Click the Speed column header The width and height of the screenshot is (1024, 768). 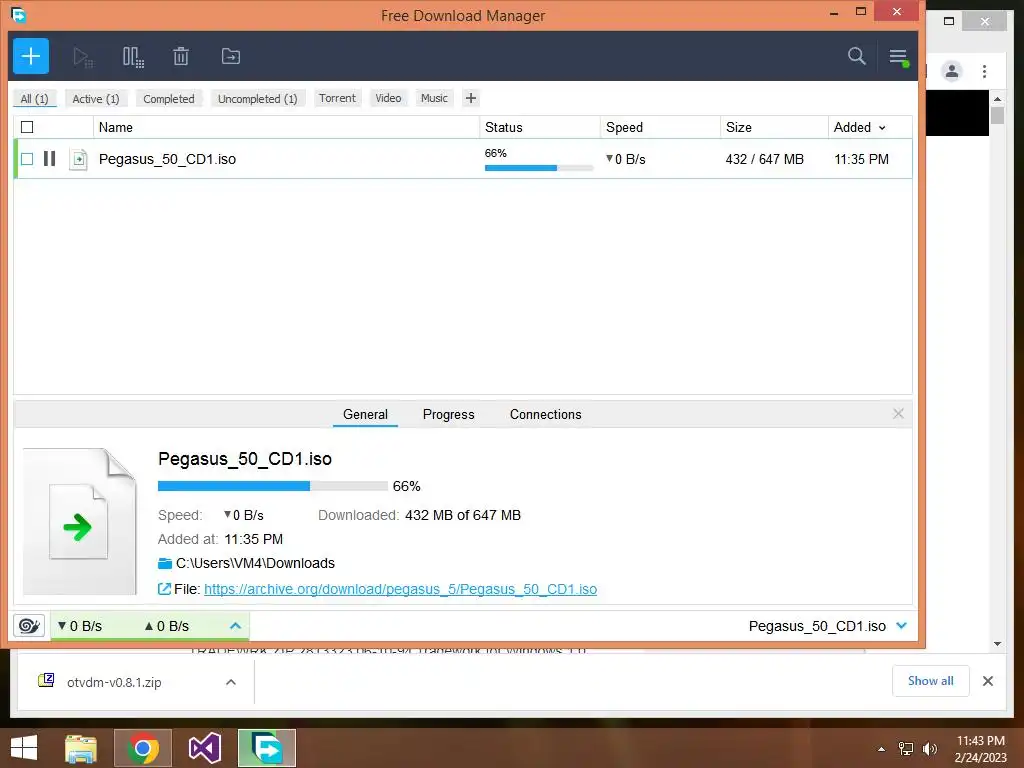[x=660, y=127]
